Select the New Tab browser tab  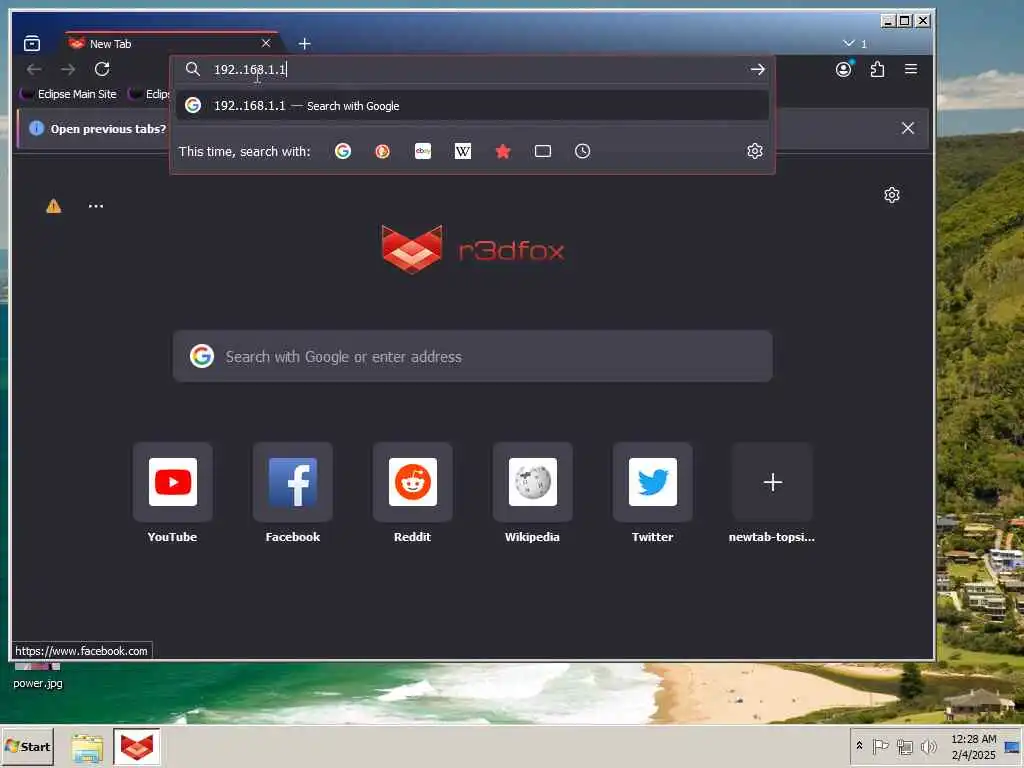pyautogui.click(x=172, y=43)
